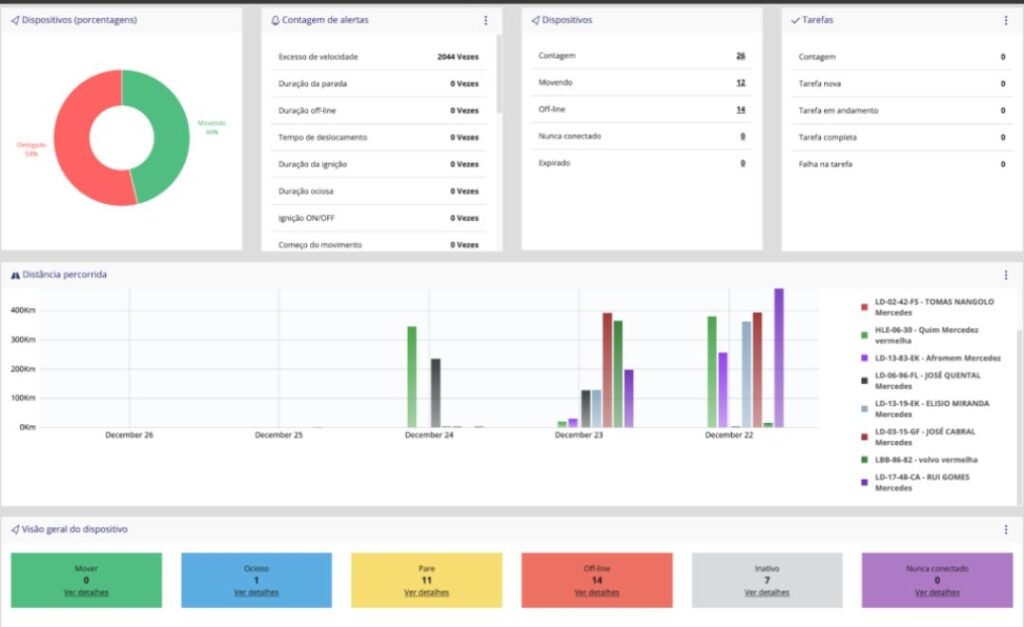Click the Dispositivos Contagem value 26
The width and height of the screenshot is (1024, 627).
point(741,56)
